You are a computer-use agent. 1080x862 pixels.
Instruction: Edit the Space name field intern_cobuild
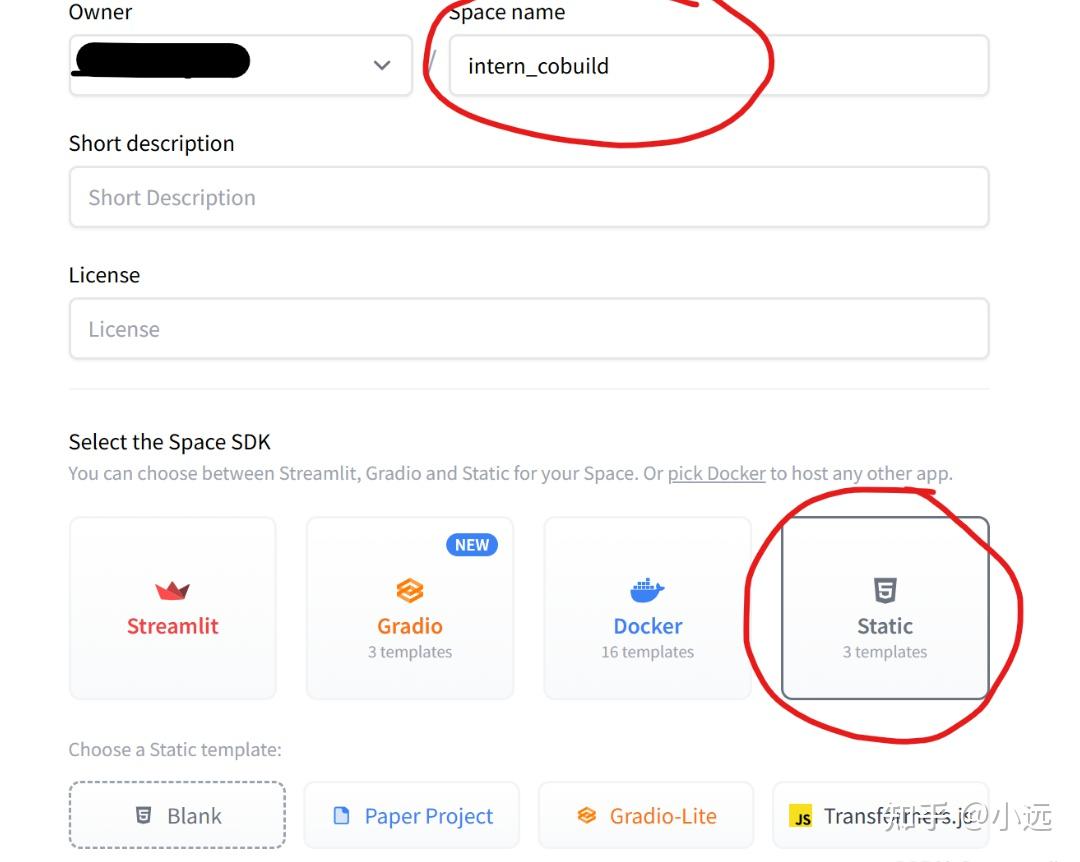(x=718, y=65)
